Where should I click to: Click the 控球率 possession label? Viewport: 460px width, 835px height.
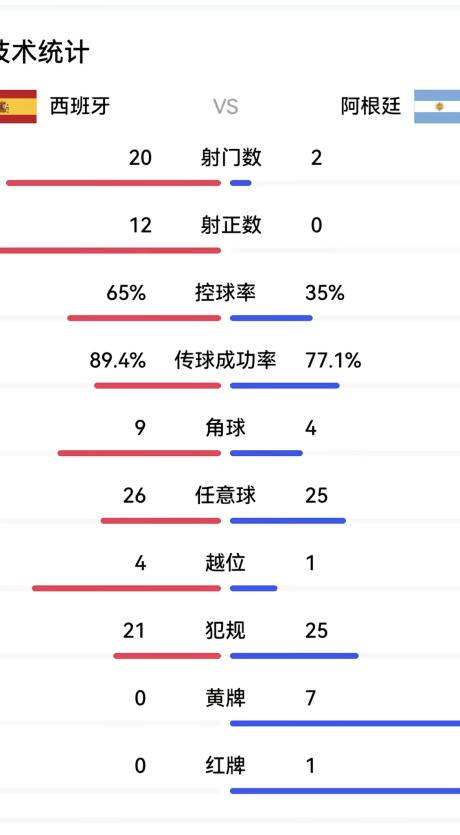(x=225, y=293)
